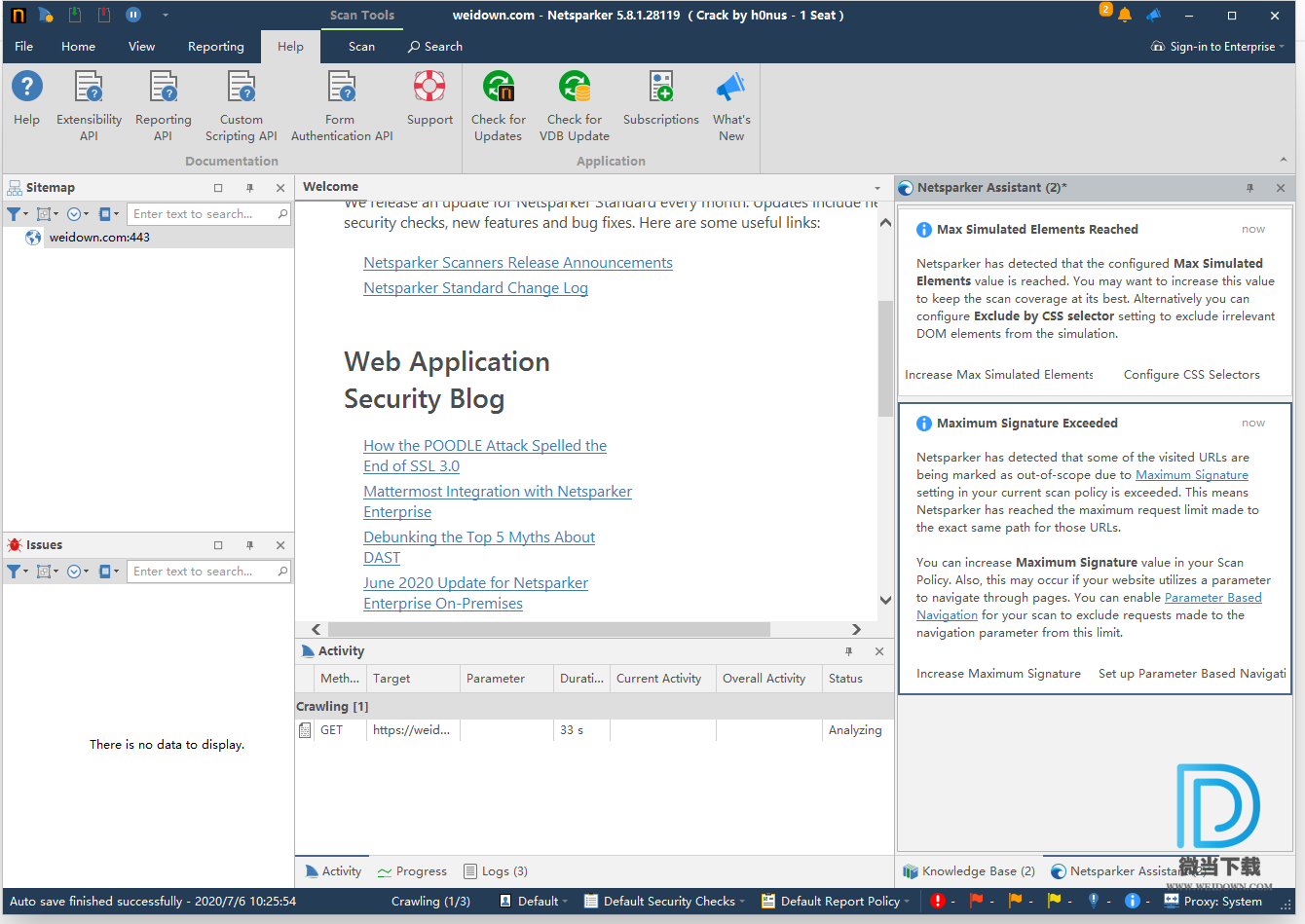This screenshot has height=924, width=1305.
Task: Click Sign-in to Enterprise
Action: (x=1217, y=47)
